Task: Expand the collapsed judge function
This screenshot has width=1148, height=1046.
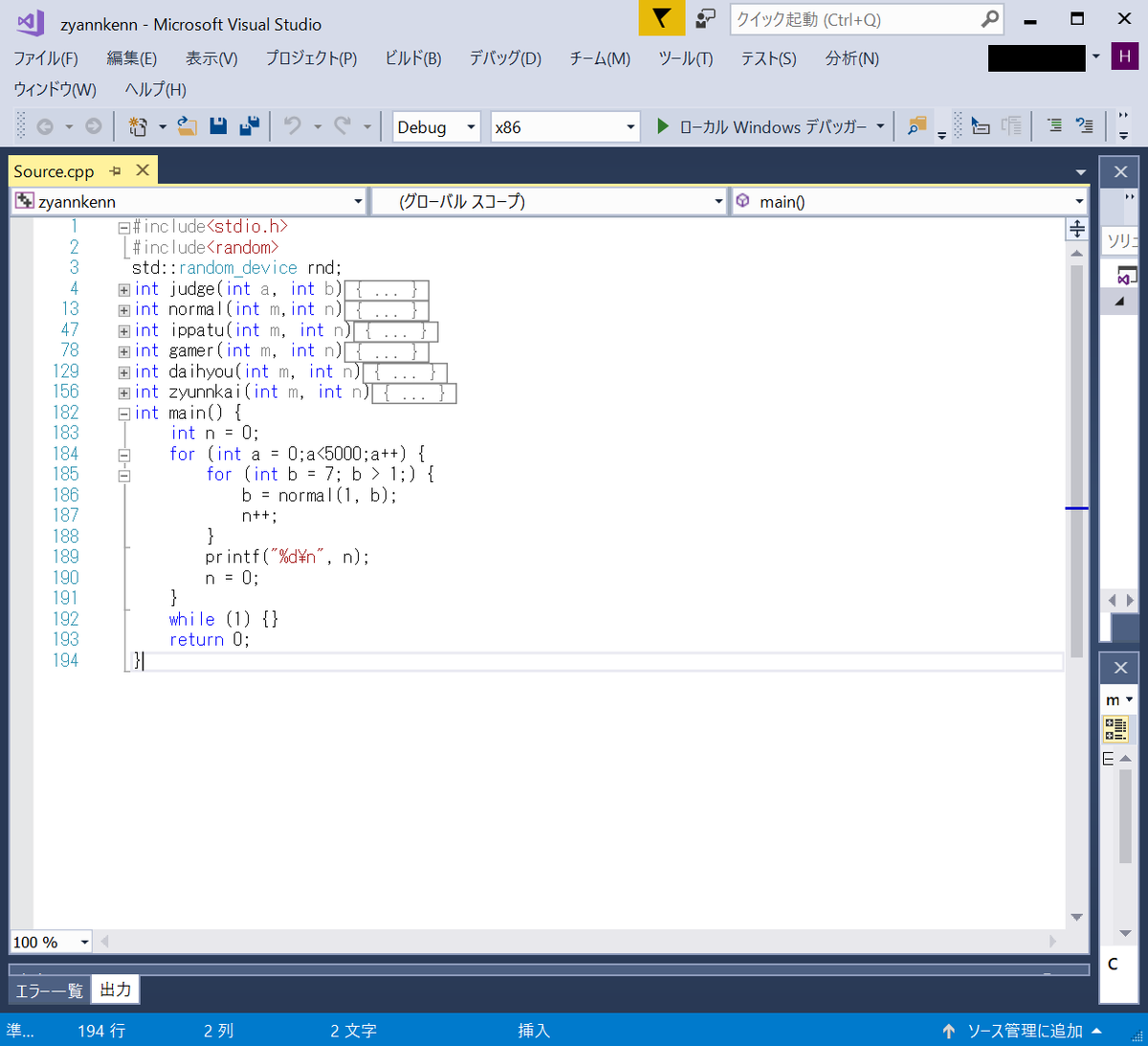Action: [x=124, y=290]
